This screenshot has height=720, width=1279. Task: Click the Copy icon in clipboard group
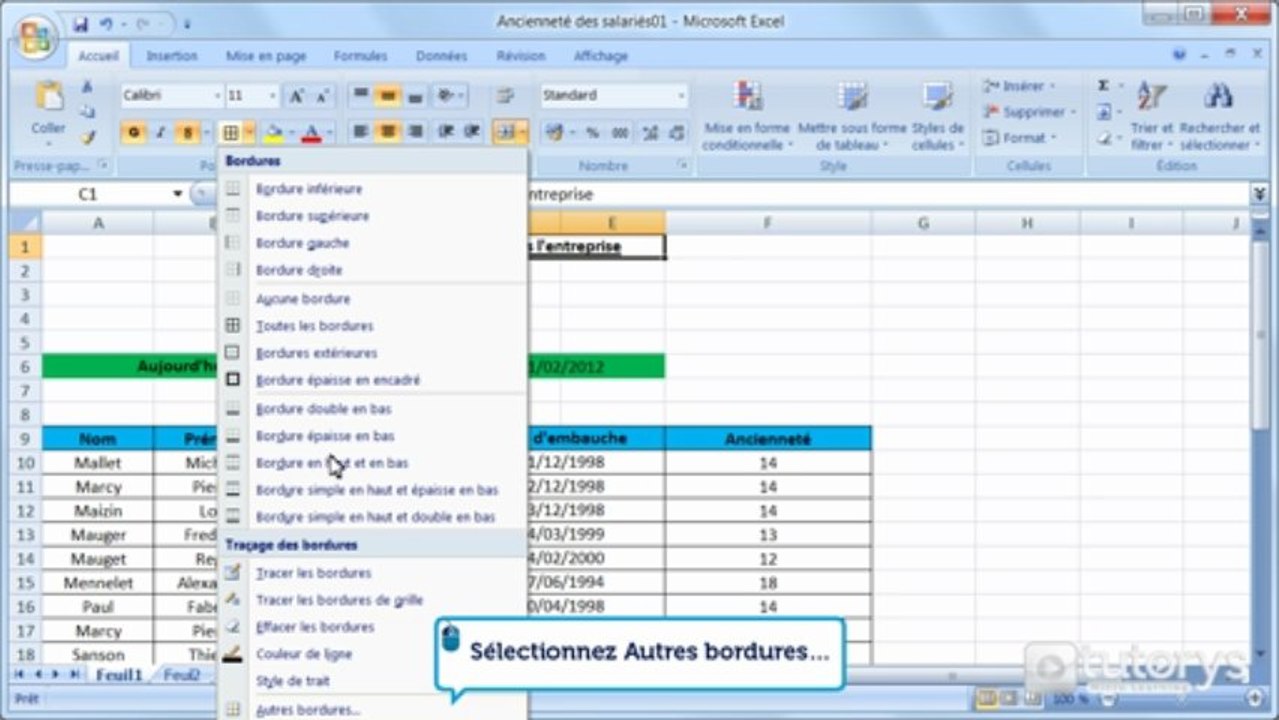pos(87,111)
